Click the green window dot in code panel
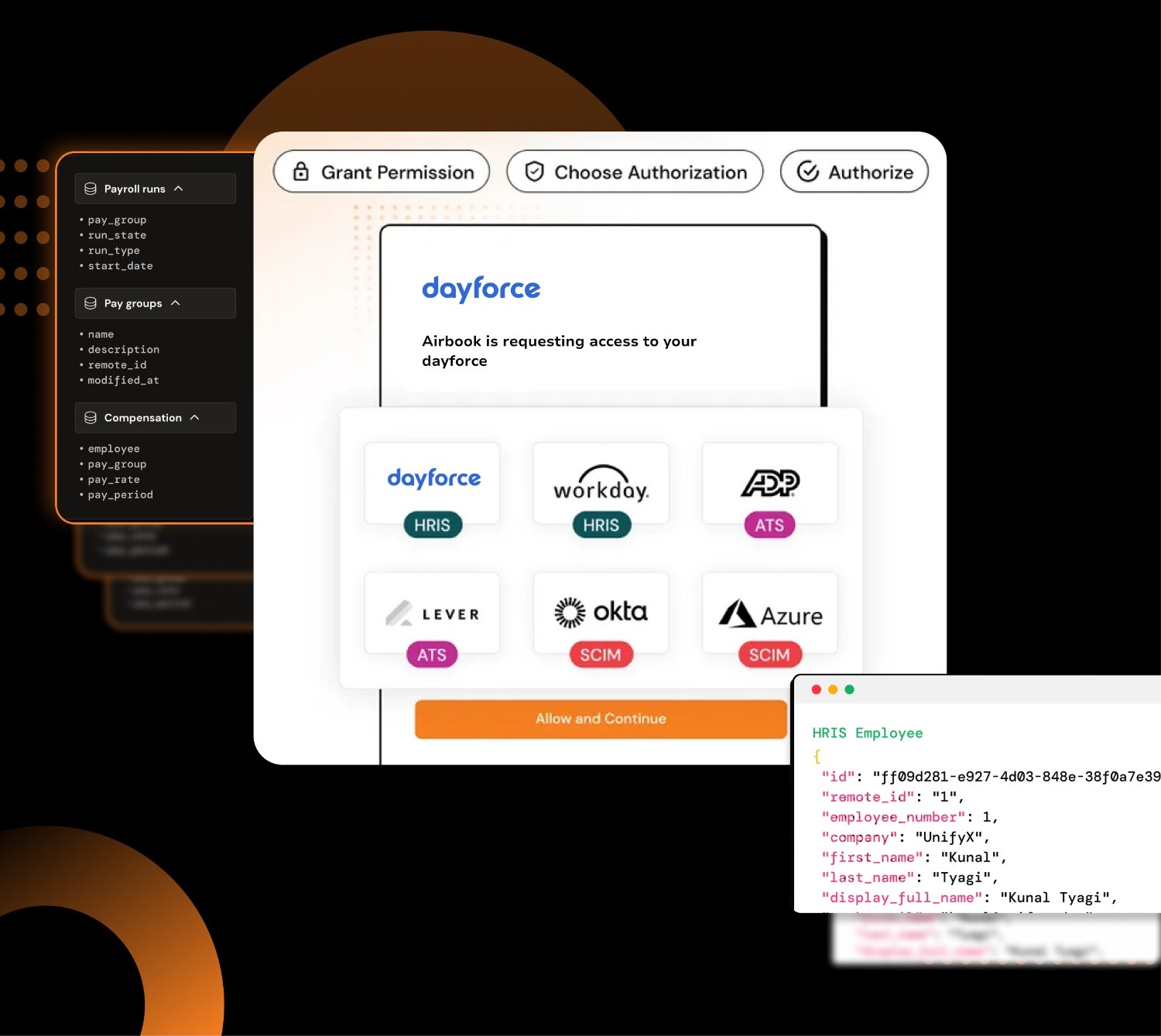The width and height of the screenshot is (1161, 1036). pyautogui.click(x=849, y=689)
